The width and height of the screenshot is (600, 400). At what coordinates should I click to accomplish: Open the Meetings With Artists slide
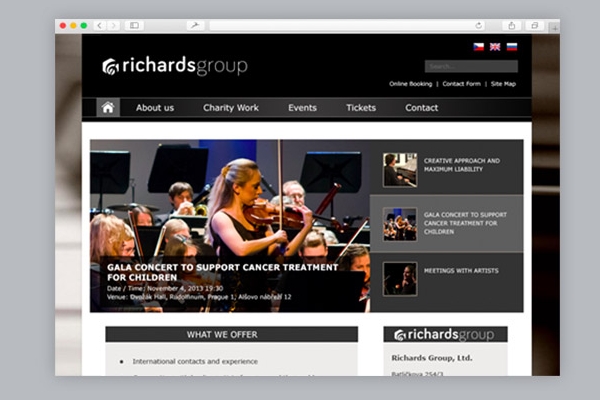coord(447,282)
